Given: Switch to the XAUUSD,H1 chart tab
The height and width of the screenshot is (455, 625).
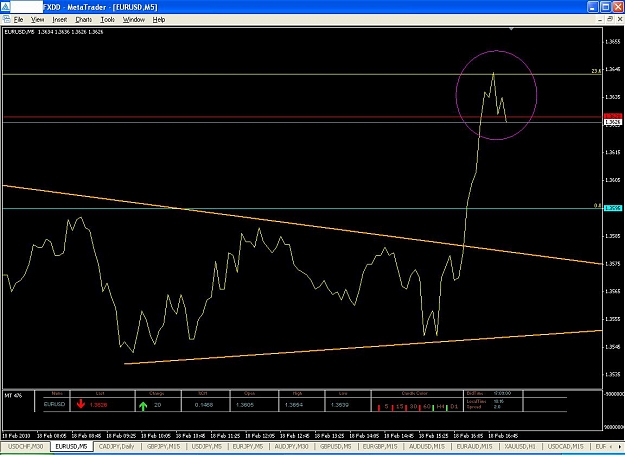Looking at the screenshot, I should point(520,447).
